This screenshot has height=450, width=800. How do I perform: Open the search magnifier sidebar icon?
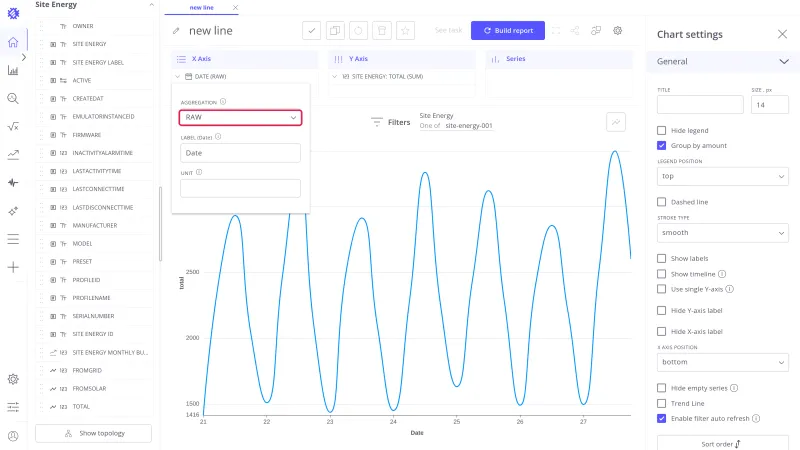(x=13, y=98)
